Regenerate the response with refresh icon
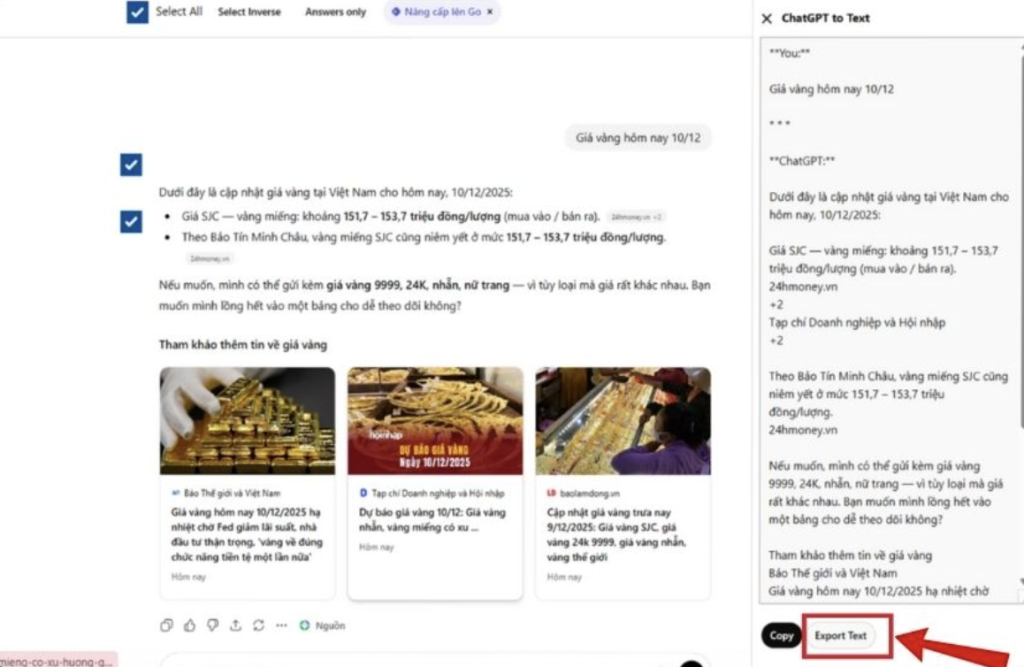The height and width of the screenshot is (667, 1024). pyautogui.click(x=259, y=625)
